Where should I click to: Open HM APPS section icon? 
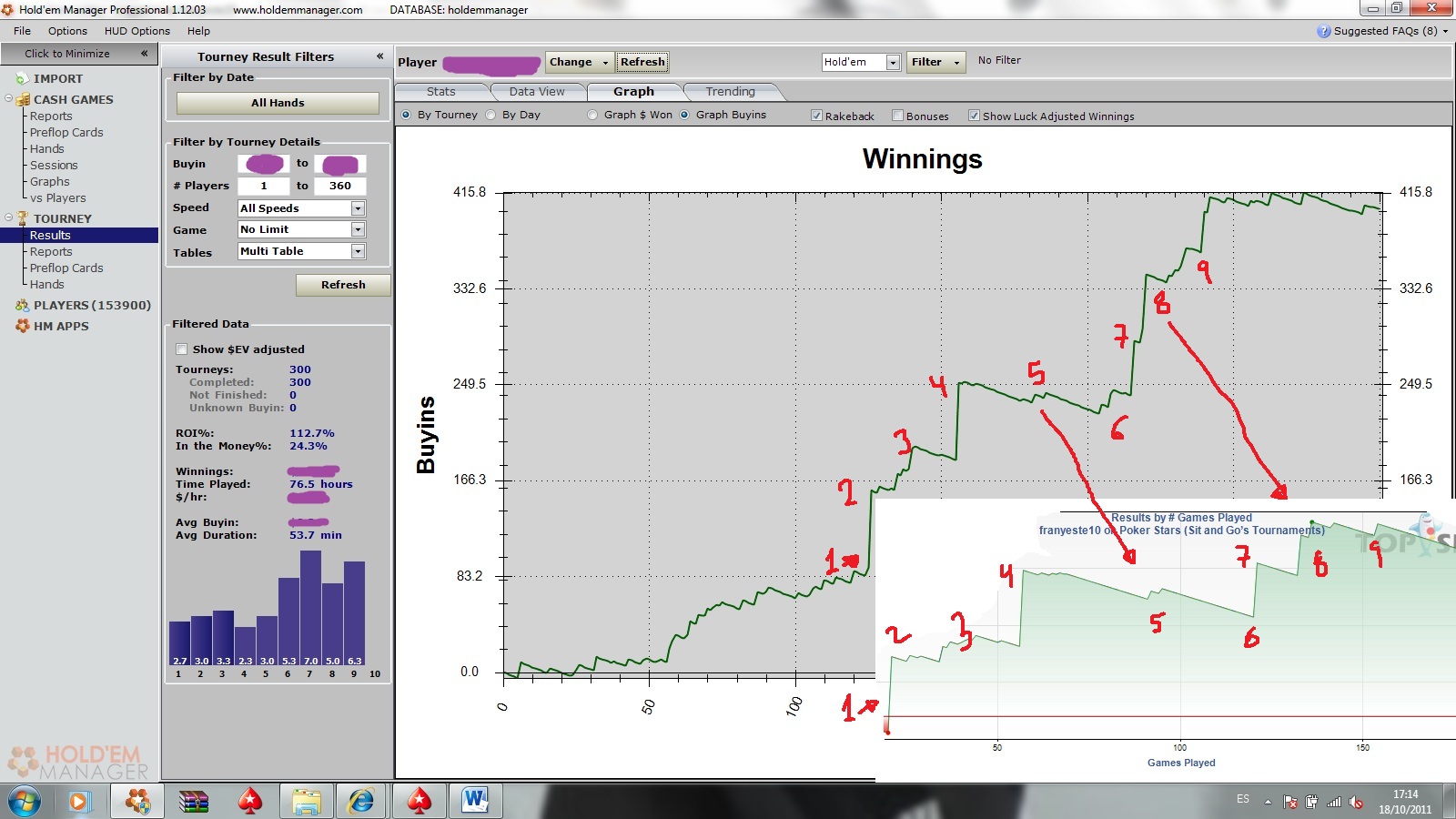click(x=23, y=326)
